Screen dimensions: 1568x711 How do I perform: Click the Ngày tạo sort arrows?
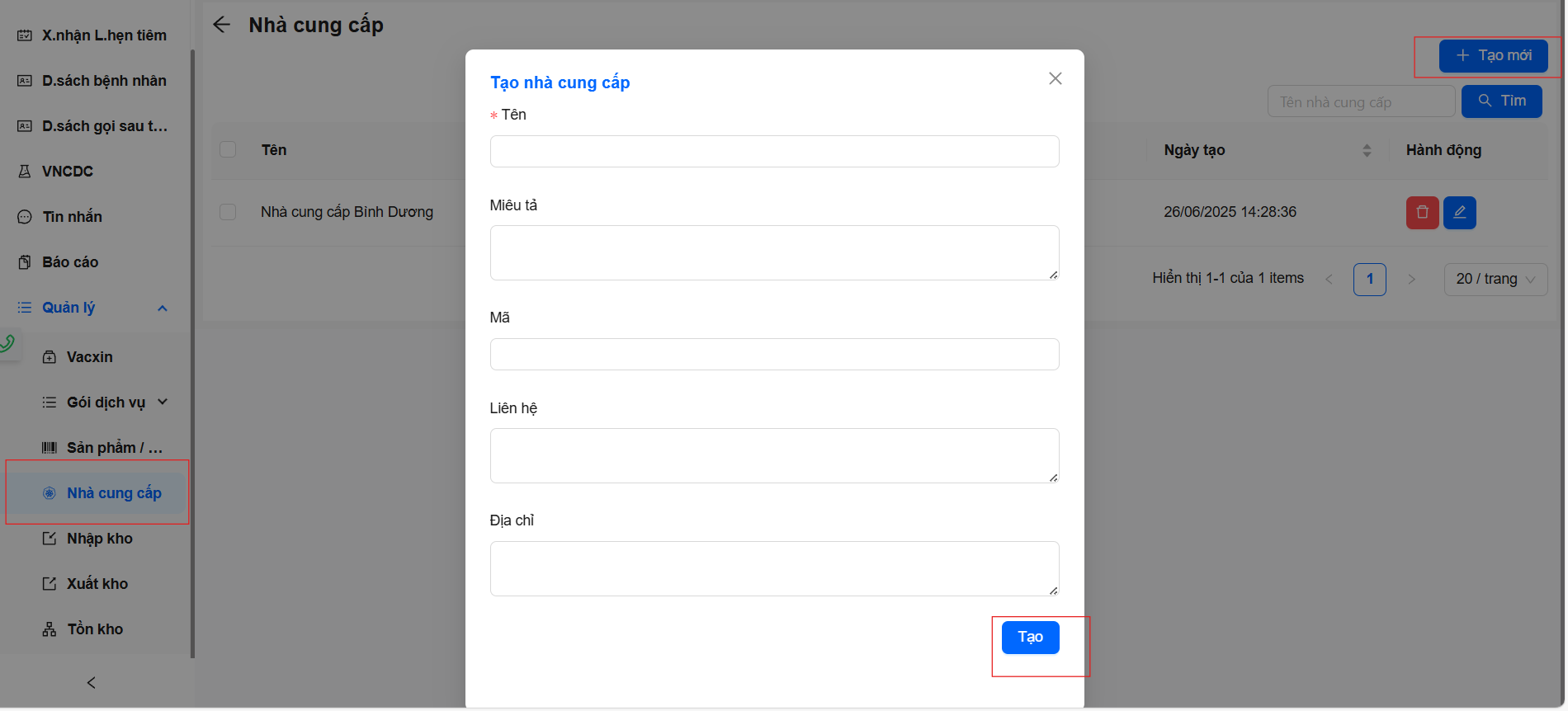coord(1367,150)
